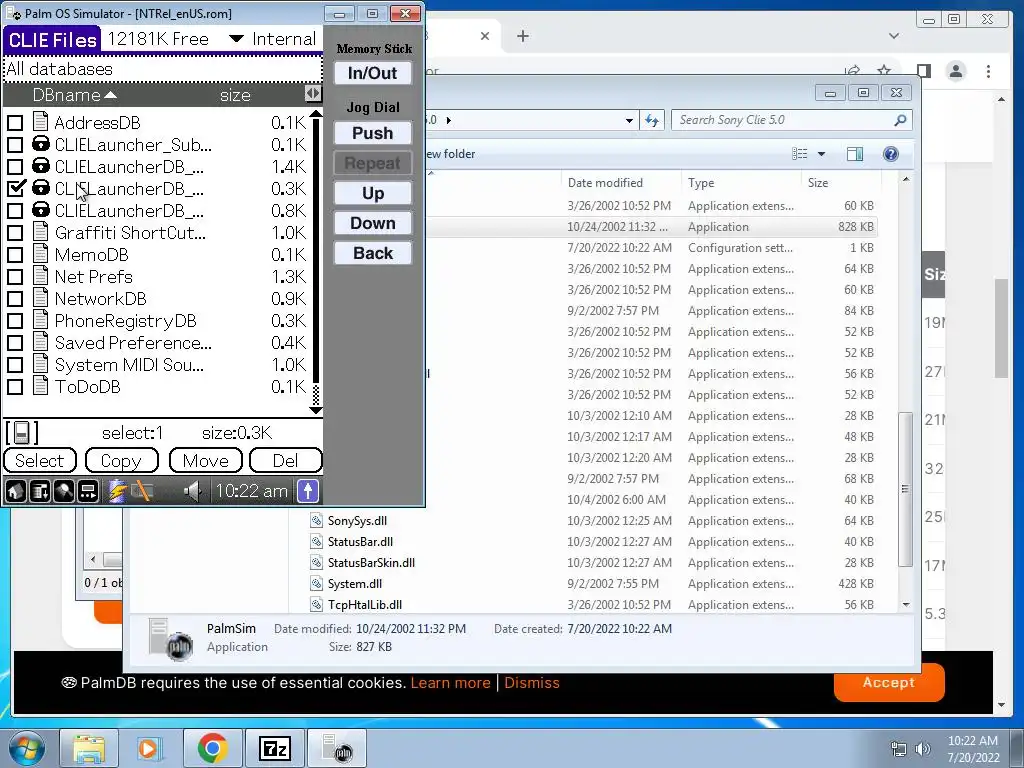The width and height of the screenshot is (1024, 768).
Task: Click the share icon in Chrome address bar
Action: coord(852,71)
